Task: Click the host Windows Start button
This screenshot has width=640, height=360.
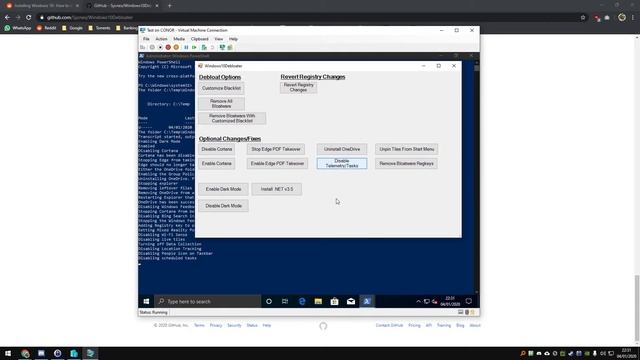Action: click(8, 353)
